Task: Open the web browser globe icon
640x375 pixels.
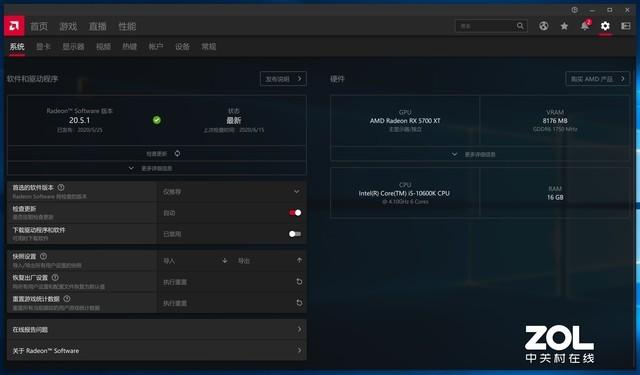Action: [543, 26]
